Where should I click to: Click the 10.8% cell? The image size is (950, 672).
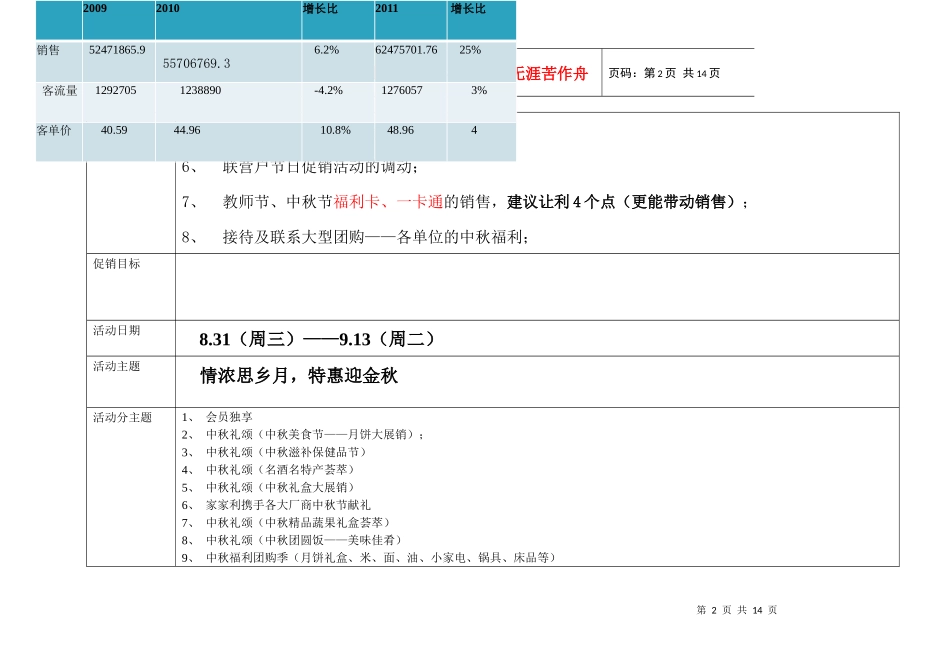click(336, 130)
